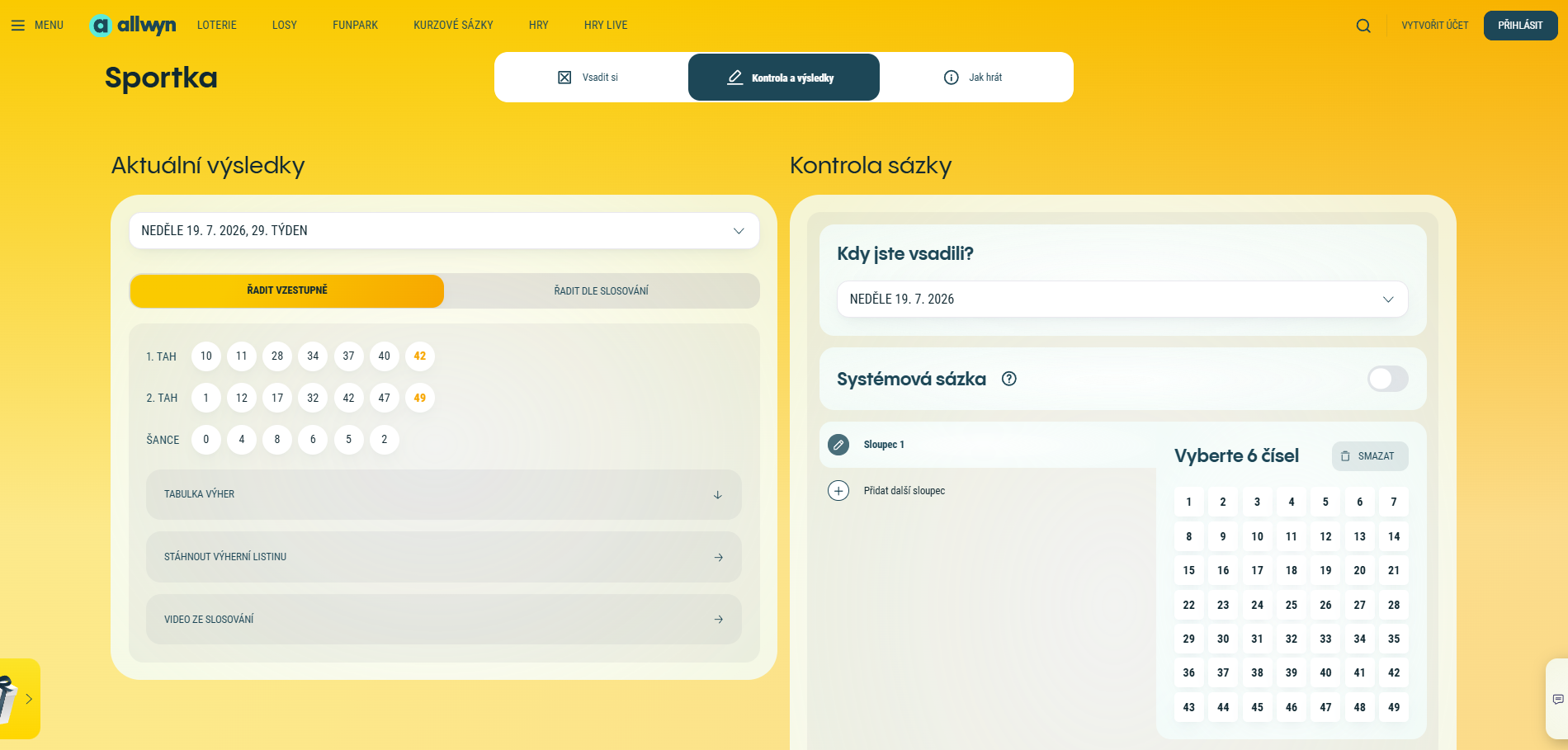Select number 49 in the number grid
Viewport: 1568px width, 750px height.
[x=1394, y=707]
